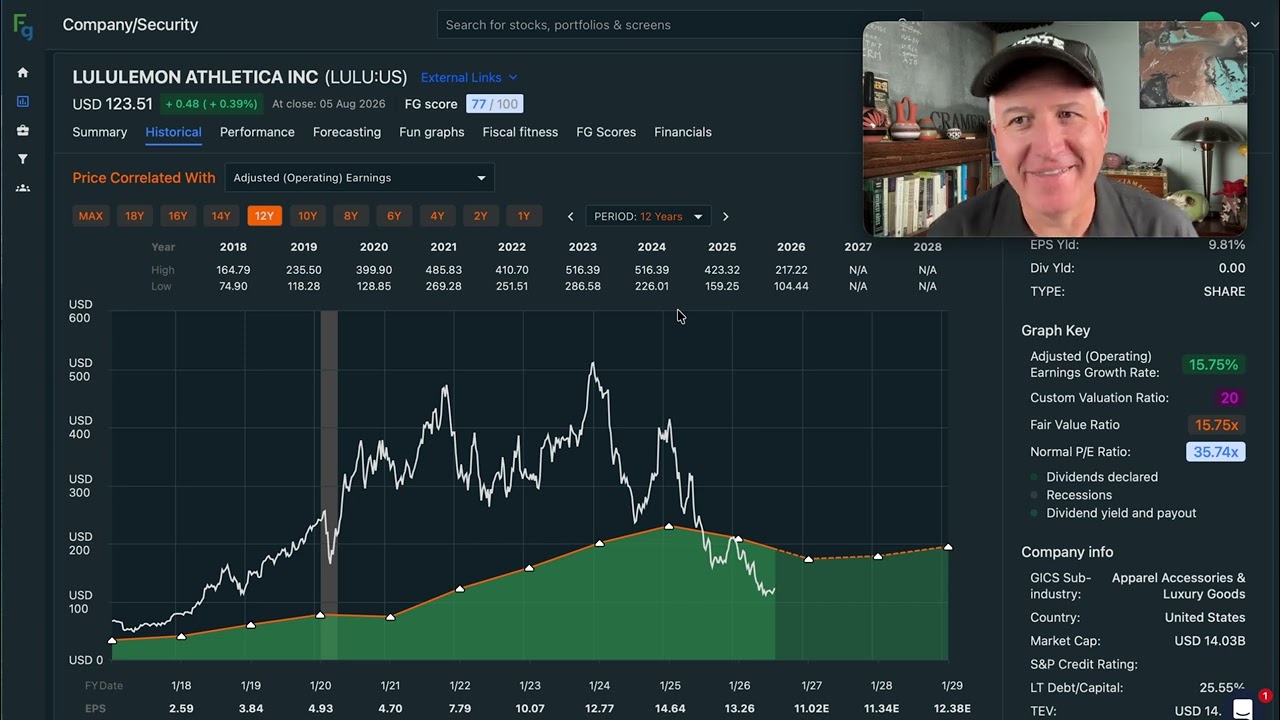Open the chart analysis sidebar icon

[x=23, y=101]
